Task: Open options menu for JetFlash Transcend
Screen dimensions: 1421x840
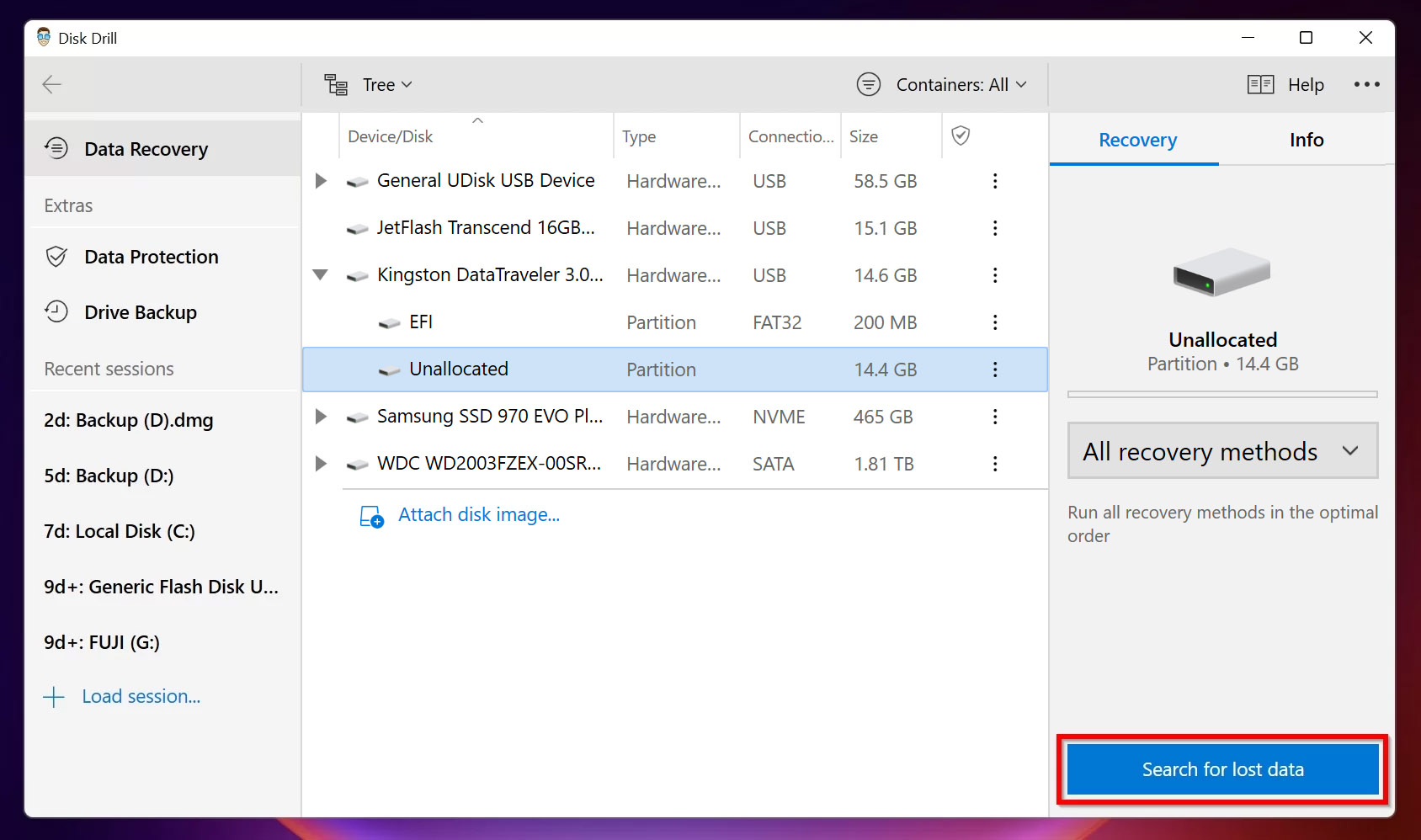Action: click(995, 228)
